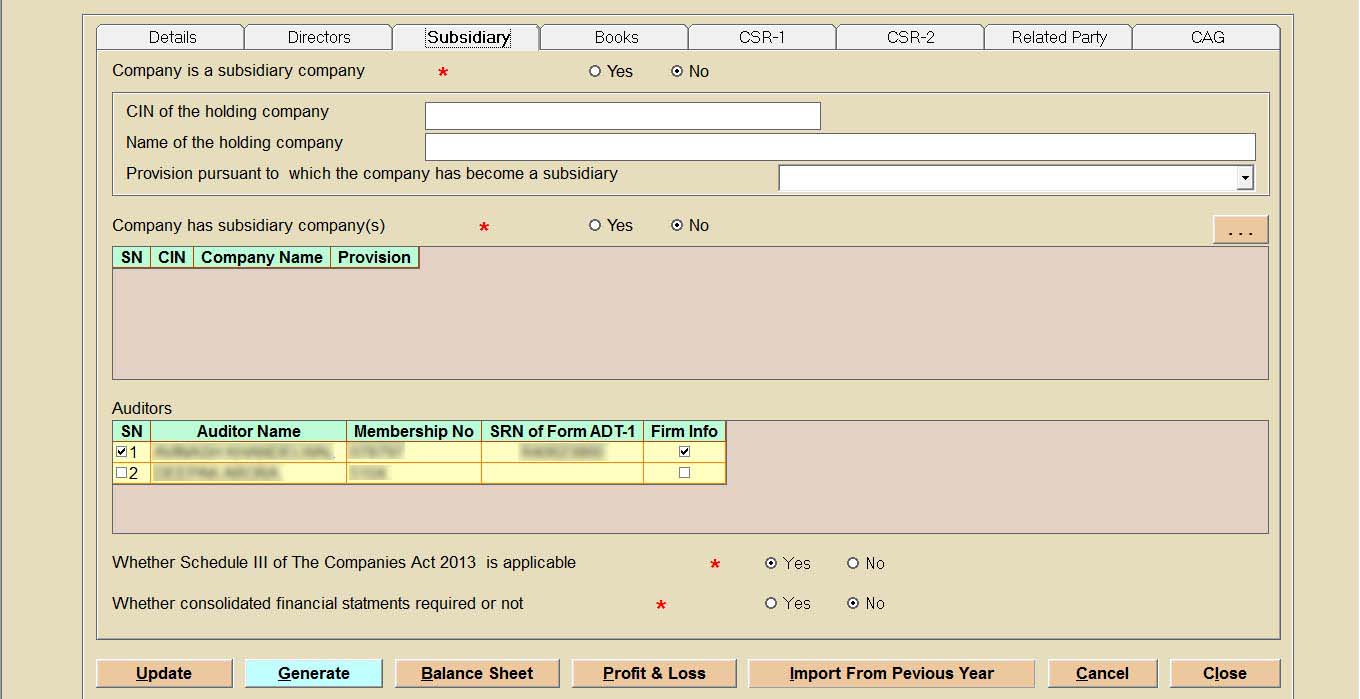This screenshot has width=1360, height=699.
Task: Open the Directors tab
Action: 319,37
